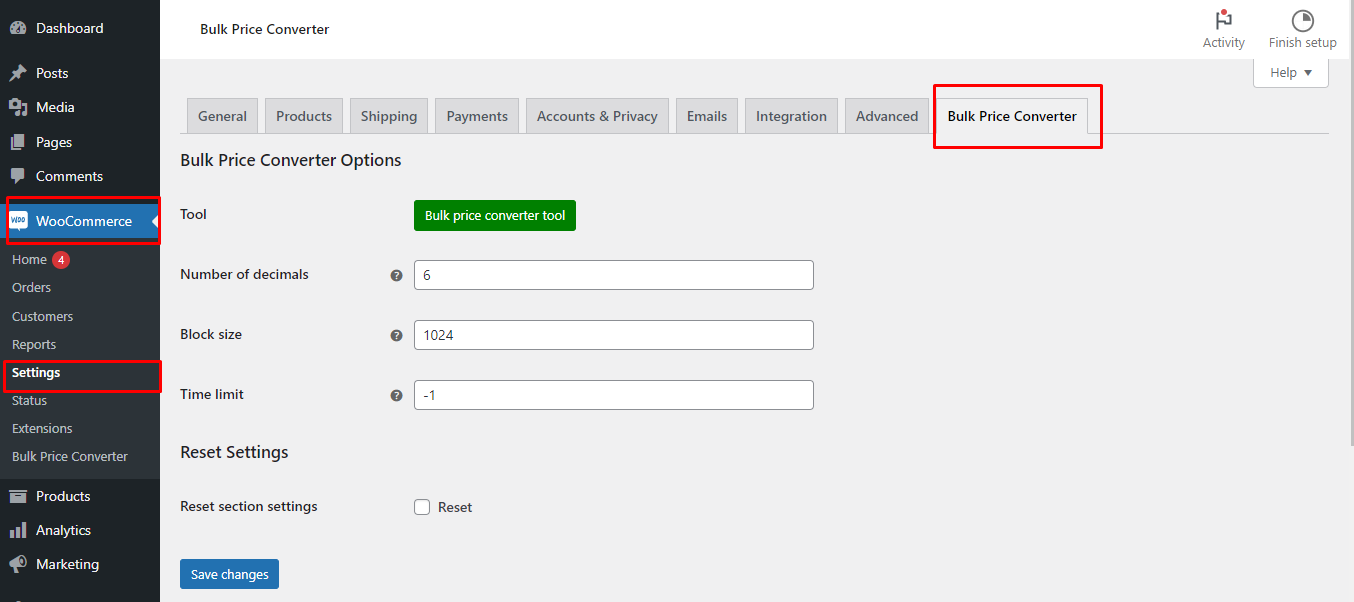Enable the Reset section settings checkbox
Screen dimensions: 1354x602
click(422, 507)
